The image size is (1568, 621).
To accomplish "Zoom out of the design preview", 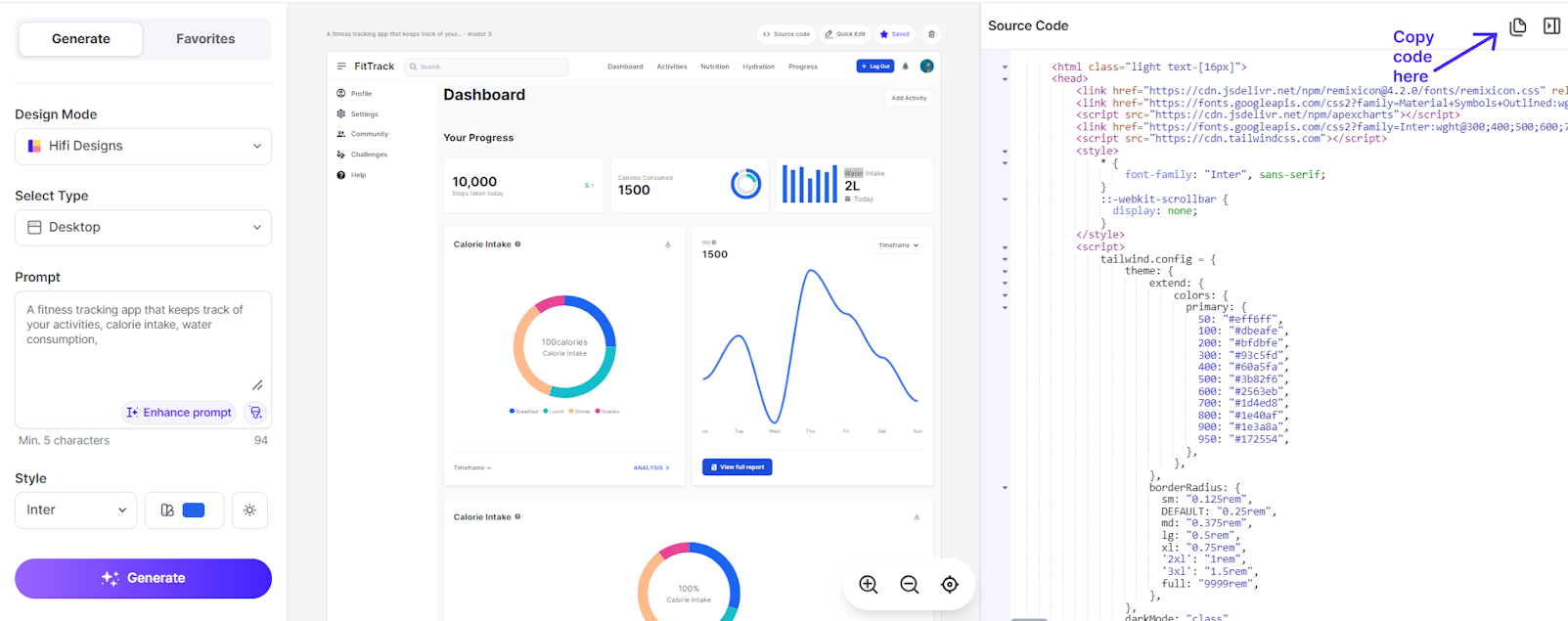I will pos(910,585).
